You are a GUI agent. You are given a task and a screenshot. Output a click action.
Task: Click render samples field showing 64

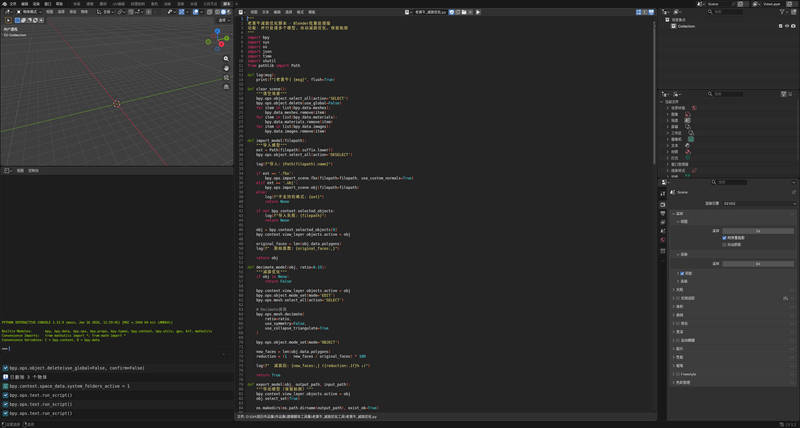758,264
